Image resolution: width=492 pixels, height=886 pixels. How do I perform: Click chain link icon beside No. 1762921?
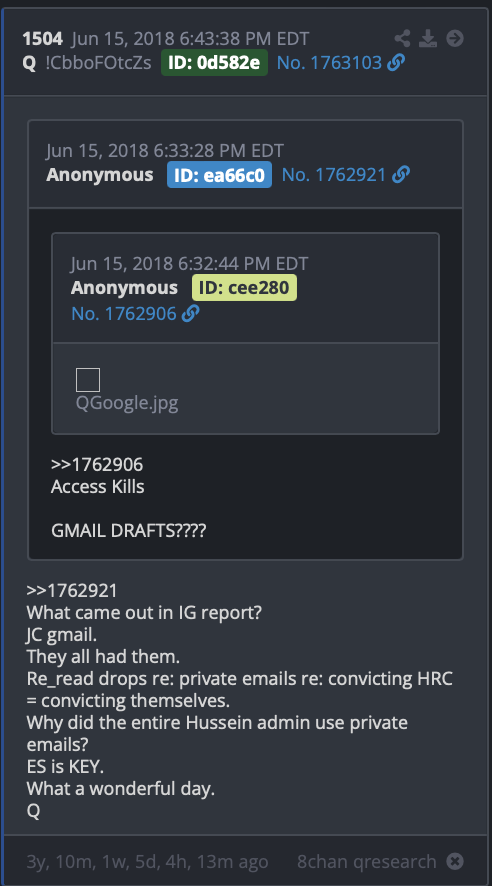pos(400,175)
